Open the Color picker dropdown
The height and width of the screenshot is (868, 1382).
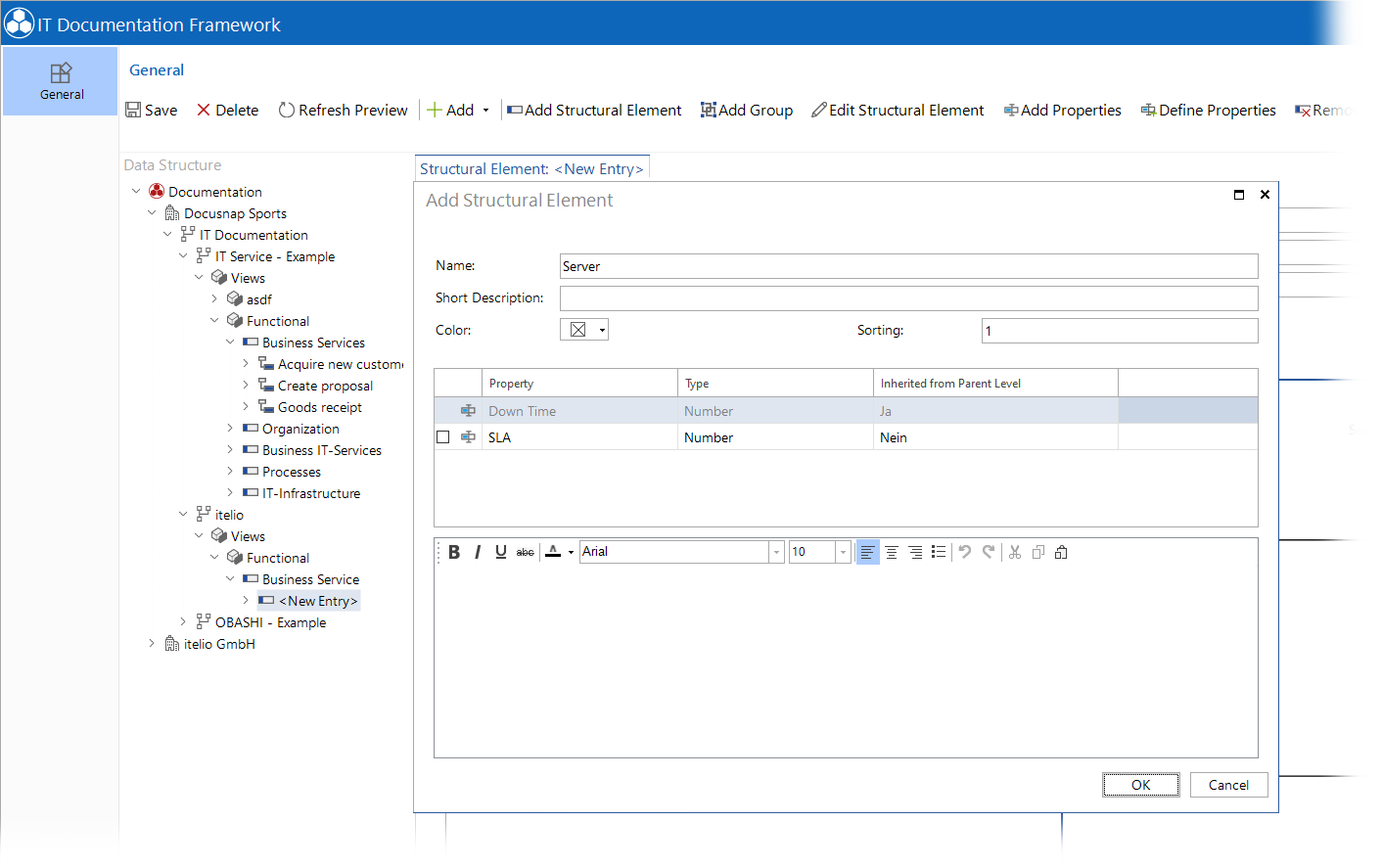(603, 330)
